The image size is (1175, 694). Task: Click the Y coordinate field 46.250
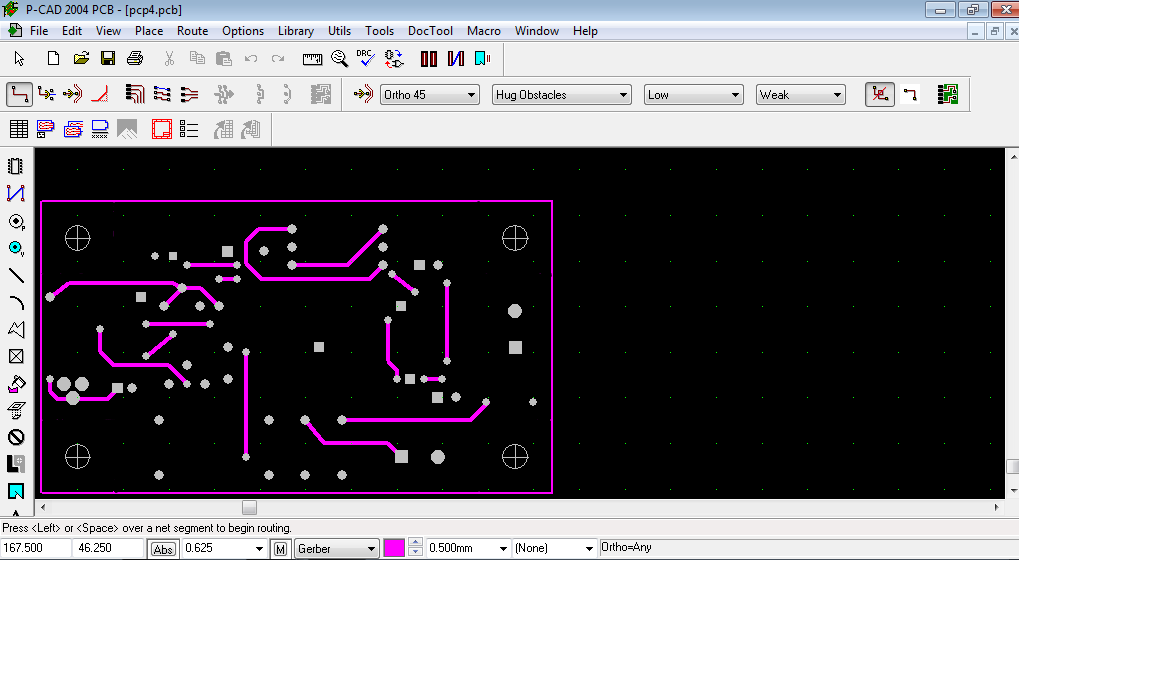coord(109,549)
